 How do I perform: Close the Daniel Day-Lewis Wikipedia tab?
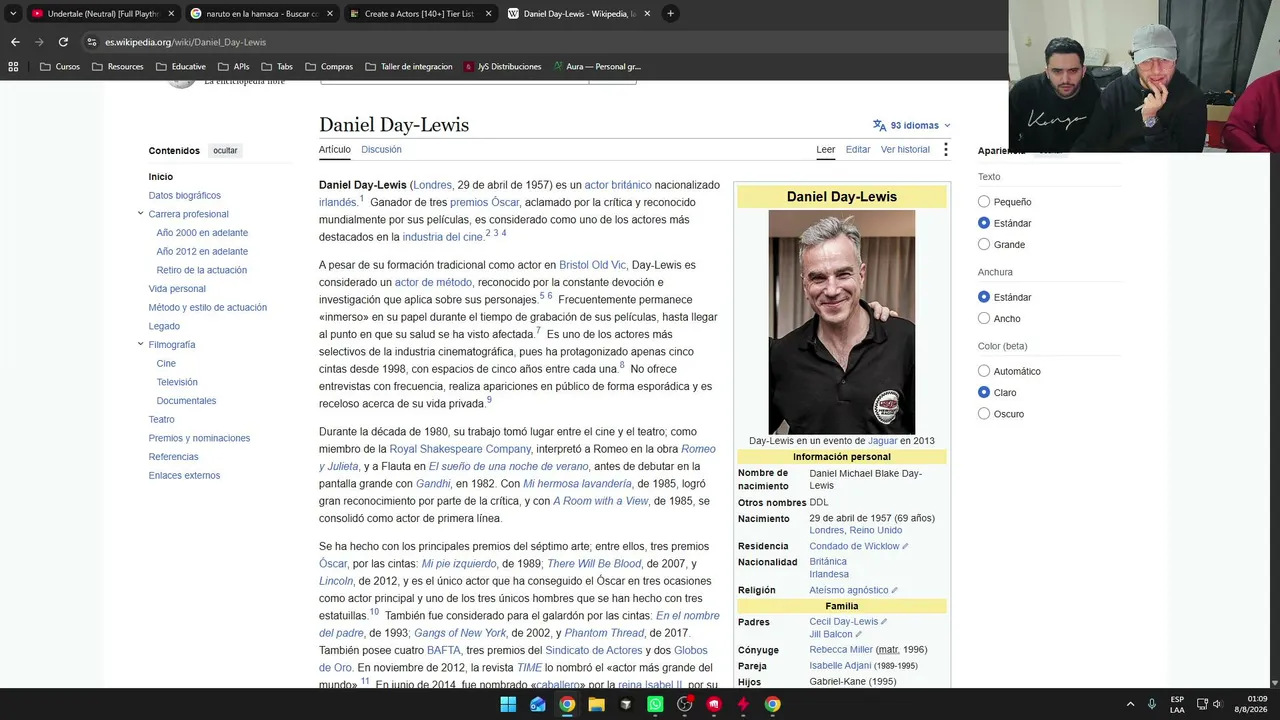pyautogui.click(x=647, y=14)
